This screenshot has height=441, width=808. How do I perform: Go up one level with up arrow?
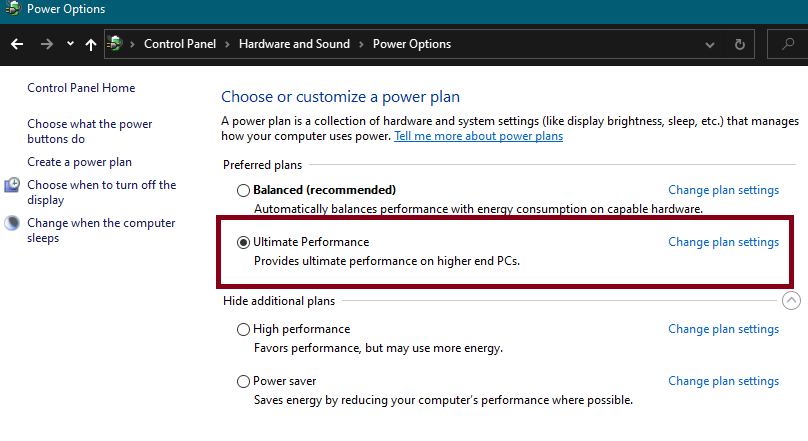[91, 45]
